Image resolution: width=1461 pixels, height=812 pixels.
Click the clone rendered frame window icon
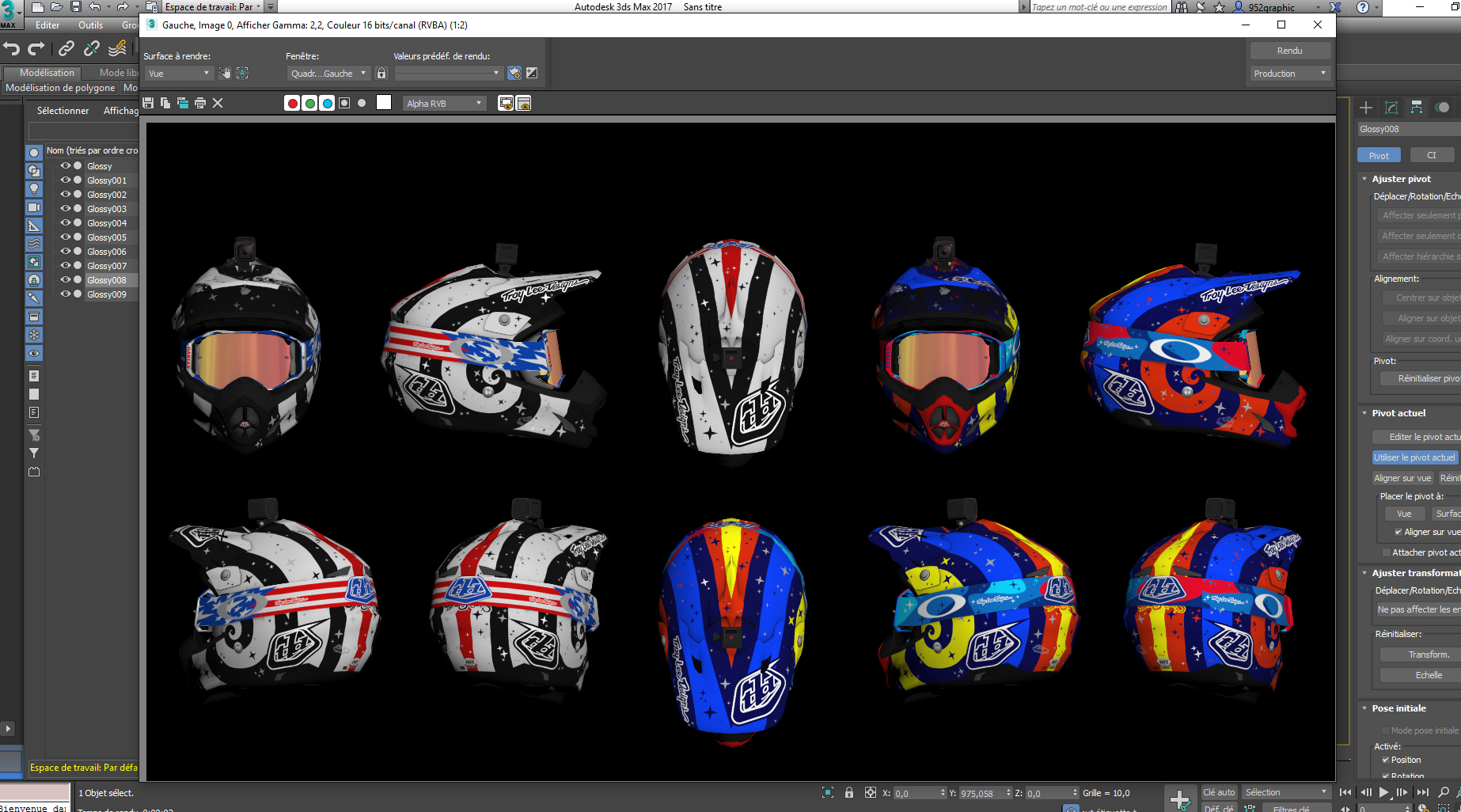pos(183,103)
